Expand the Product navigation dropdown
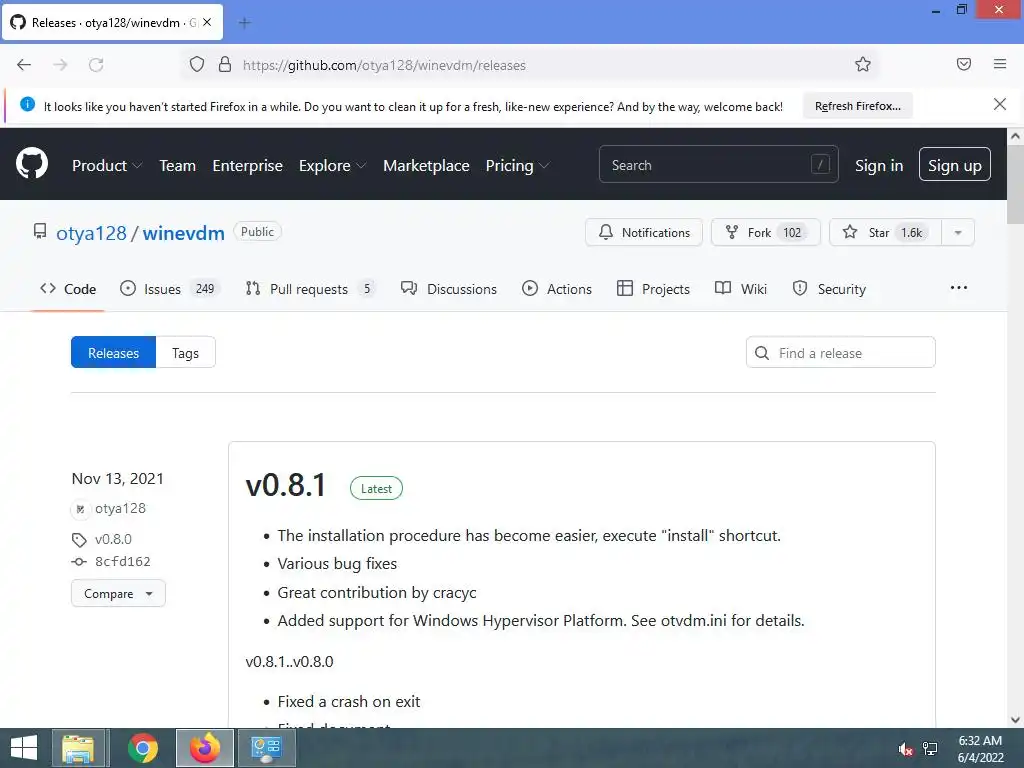 click(107, 165)
